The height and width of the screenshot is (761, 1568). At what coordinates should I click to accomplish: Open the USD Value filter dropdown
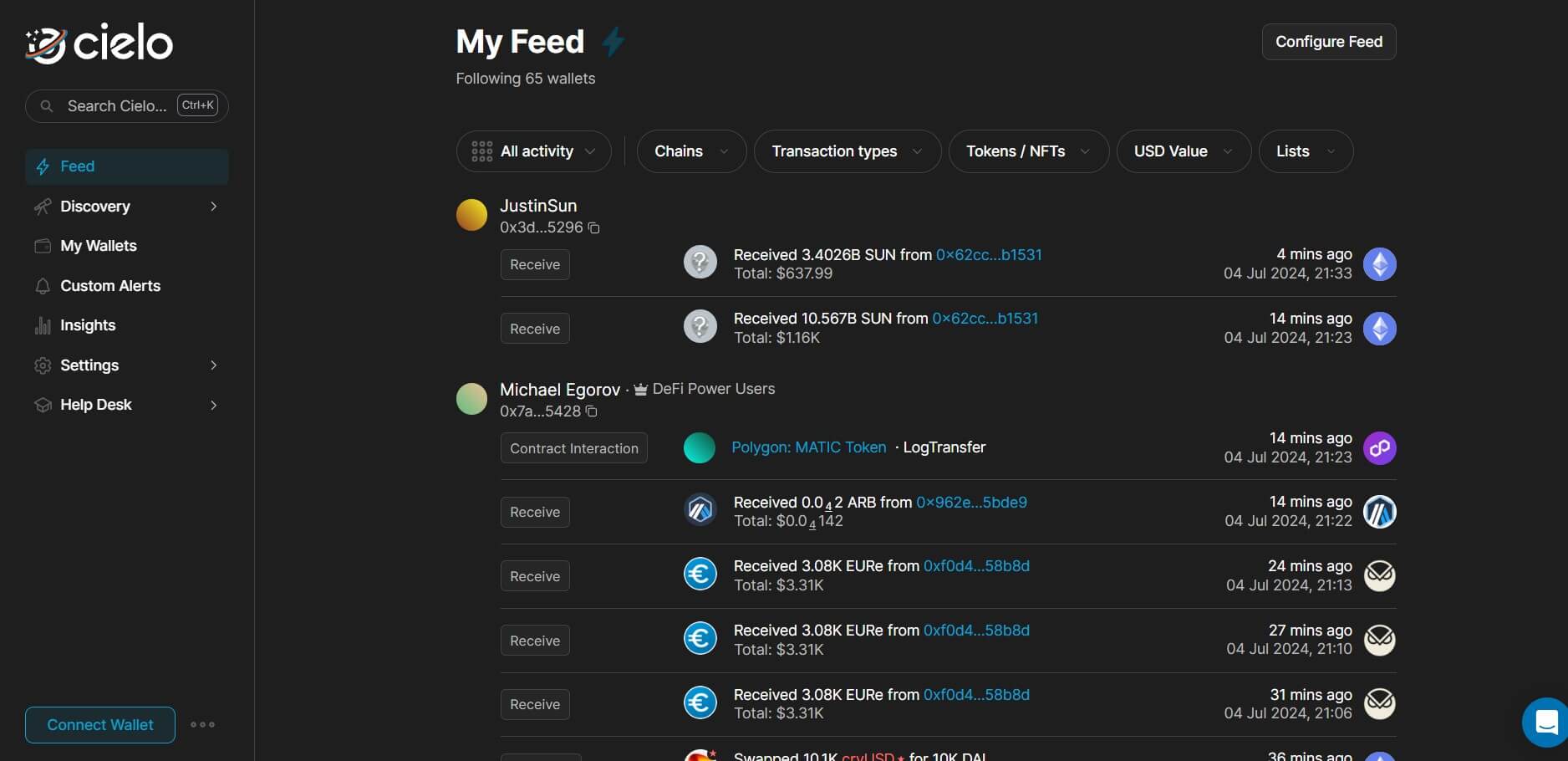tap(1184, 151)
